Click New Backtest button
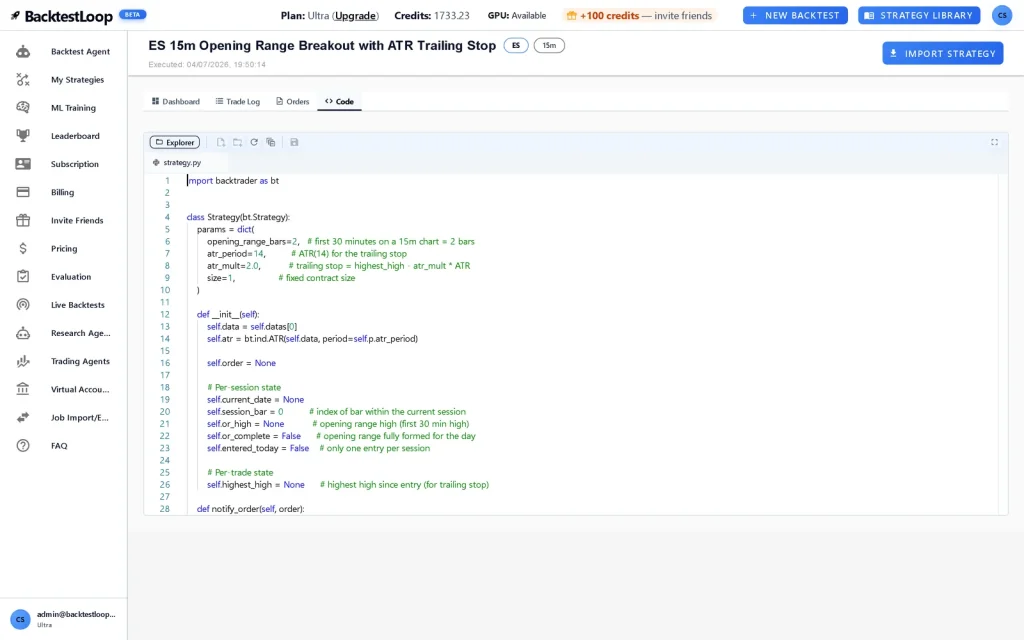This screenshot has height=640, width=1024. pyautogui.click(x=795, y=15)
